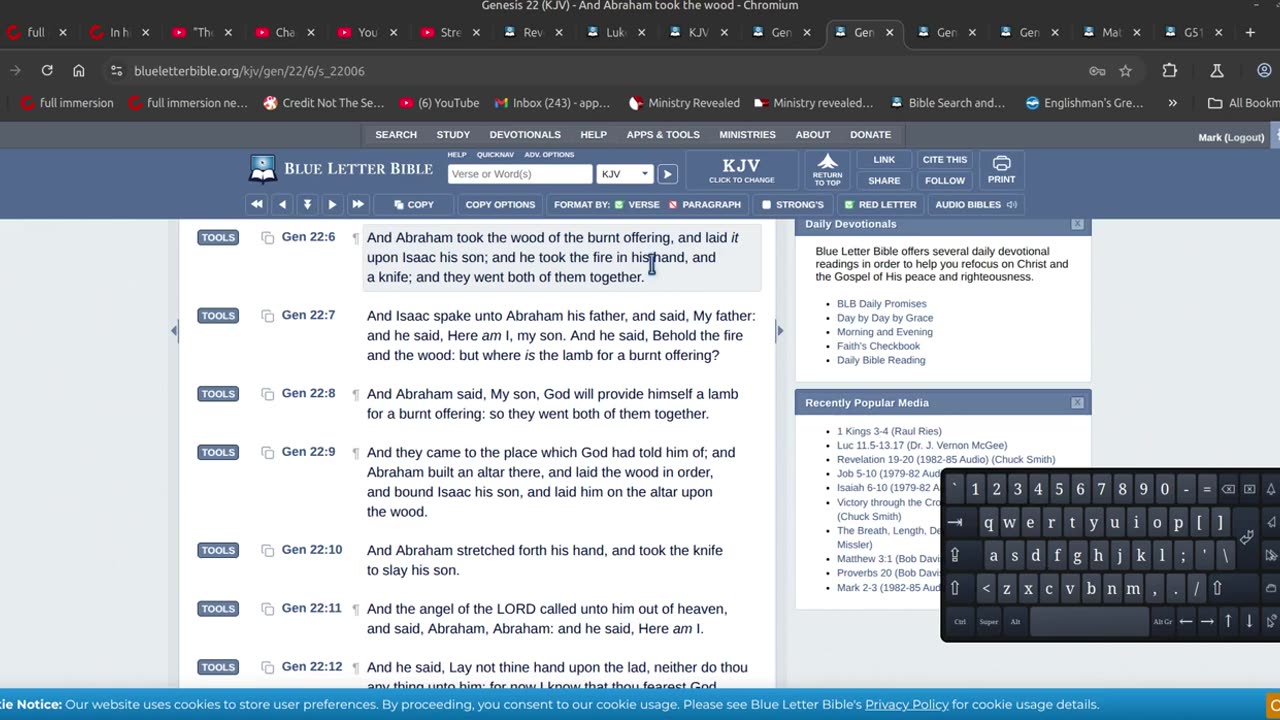
Task: Click the up arrow key on the on-screen keyboard
Action: [x=1228, y=621]
